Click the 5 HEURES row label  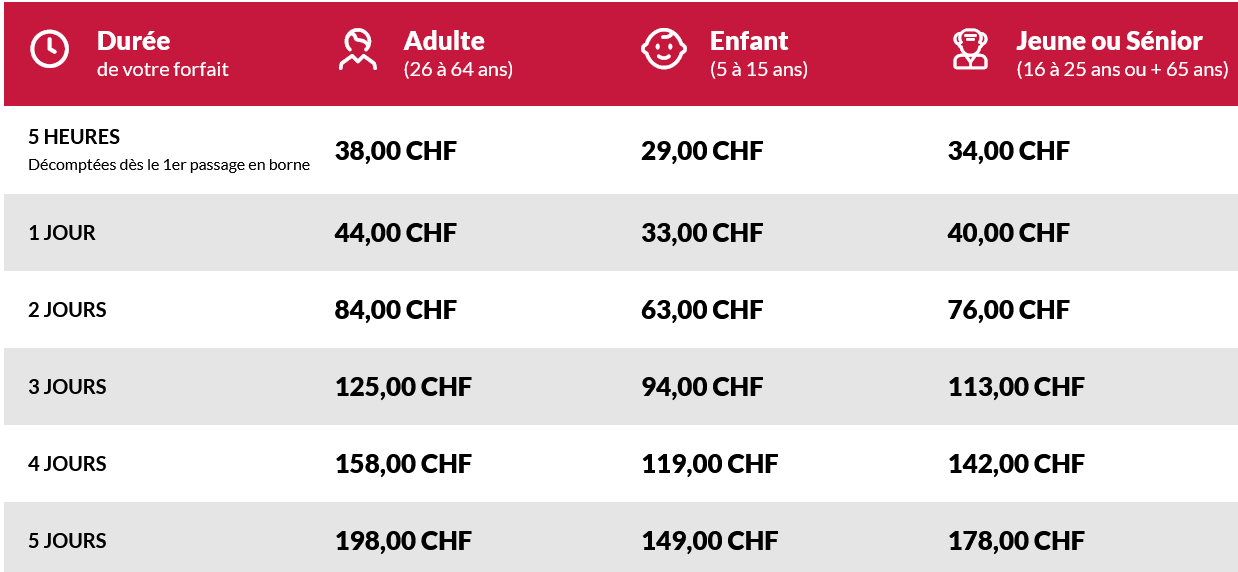74,137
